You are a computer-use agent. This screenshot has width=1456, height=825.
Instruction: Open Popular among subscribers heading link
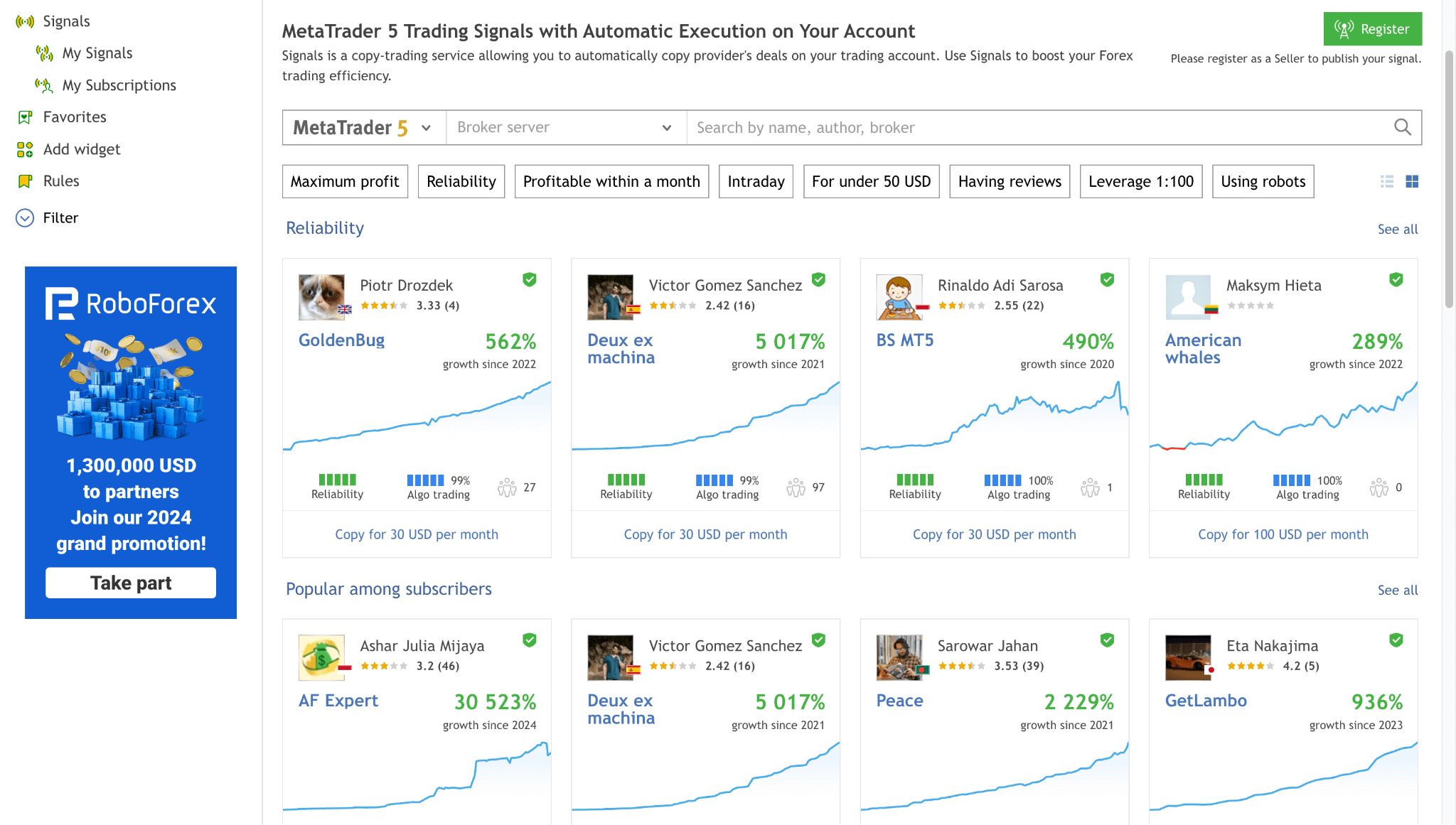click(389, 589)
